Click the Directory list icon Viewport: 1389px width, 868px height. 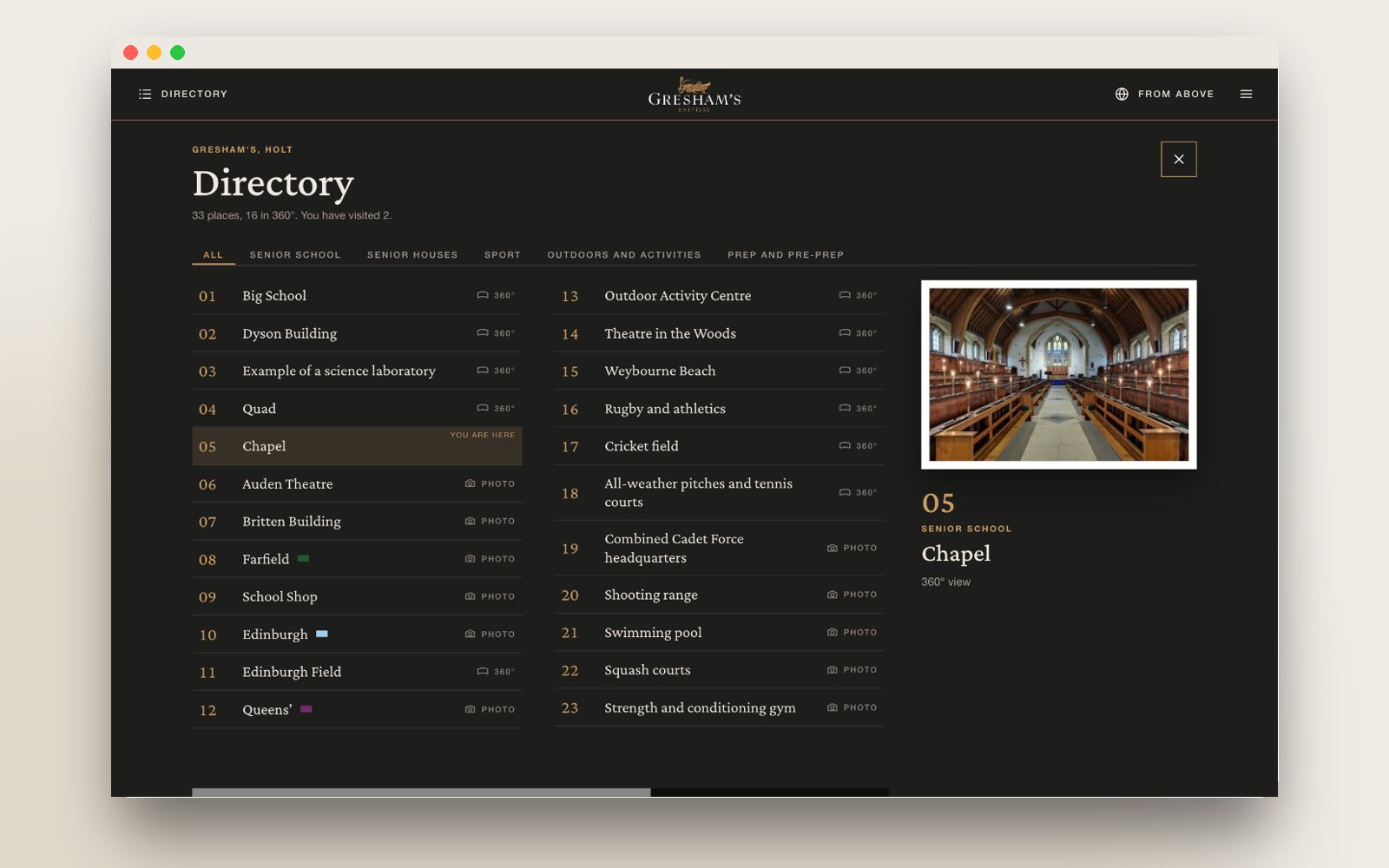[145, 94]
